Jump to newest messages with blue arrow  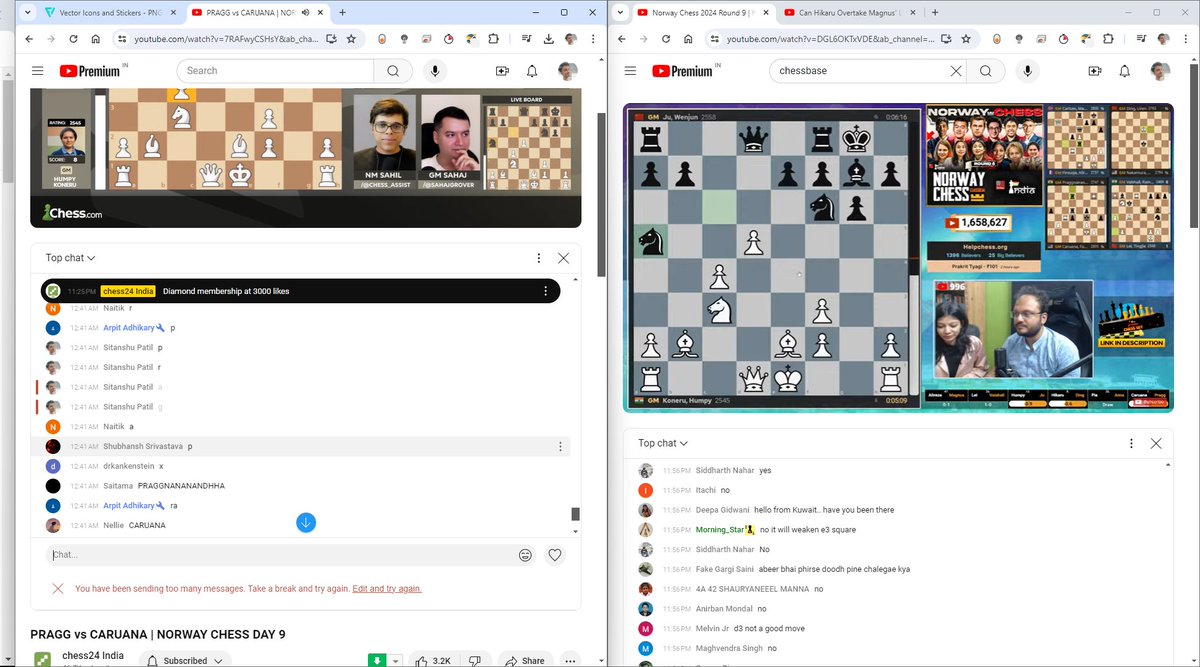pos(306,523)
